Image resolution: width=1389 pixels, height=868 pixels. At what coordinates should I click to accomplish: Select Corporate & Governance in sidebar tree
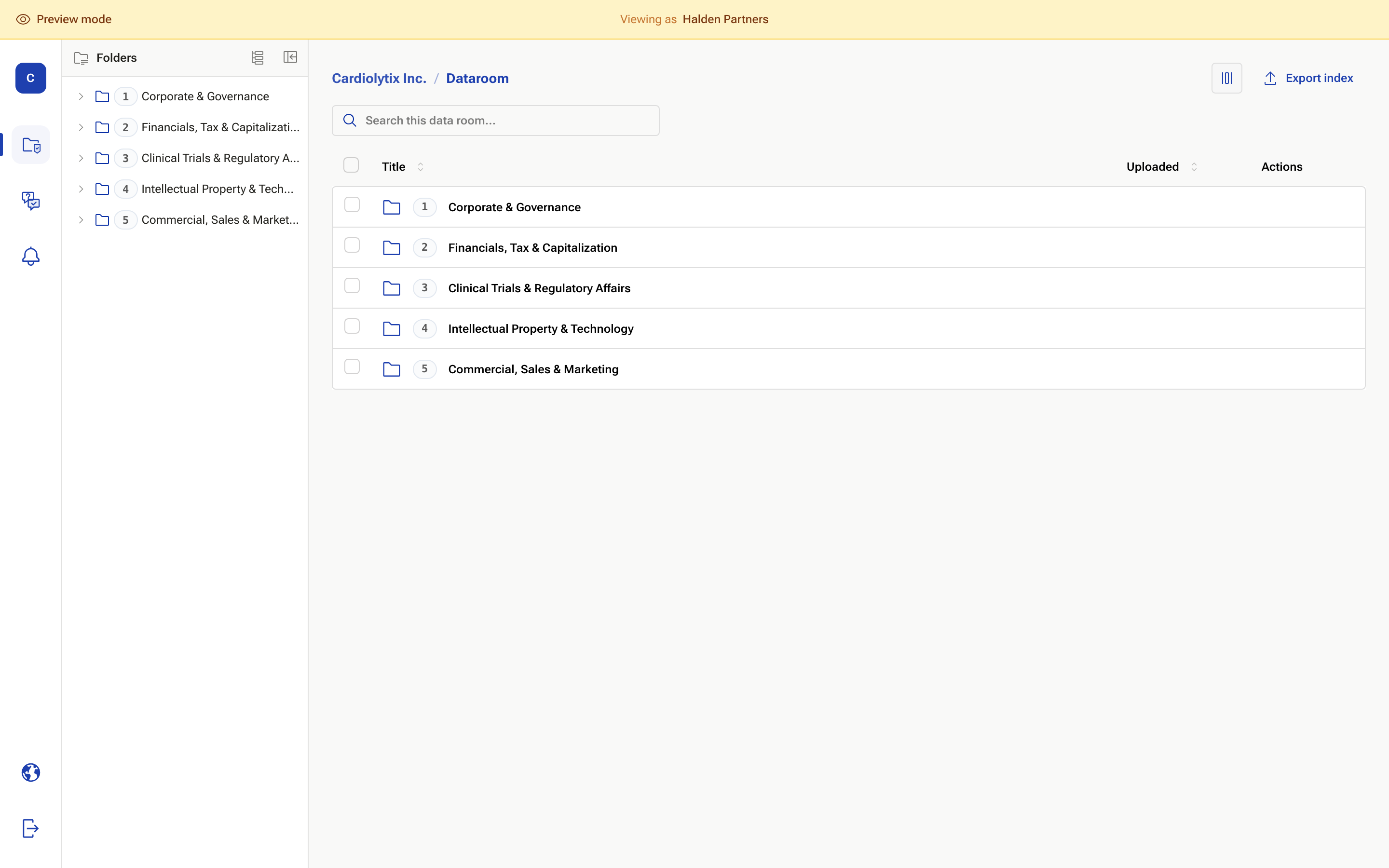[205, 96]
